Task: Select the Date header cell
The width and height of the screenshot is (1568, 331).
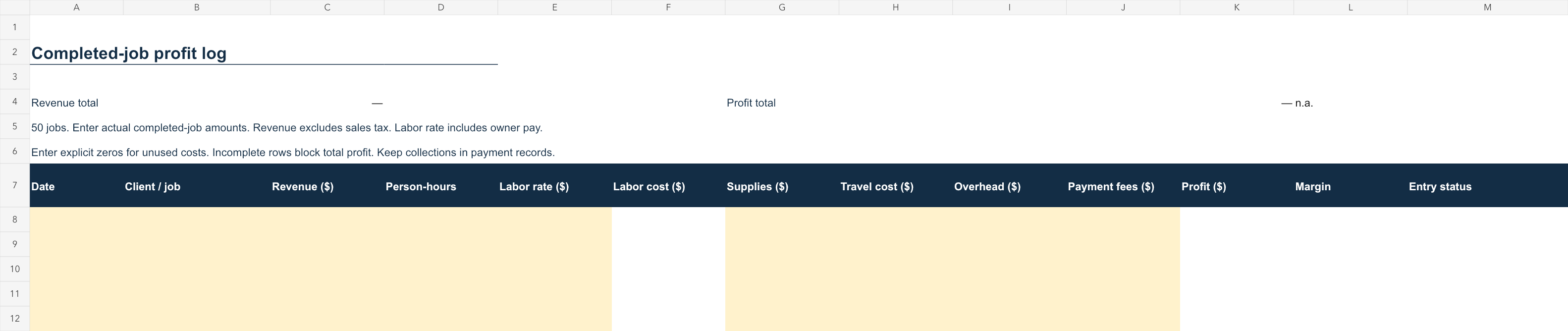Action: tap(76, 186)
